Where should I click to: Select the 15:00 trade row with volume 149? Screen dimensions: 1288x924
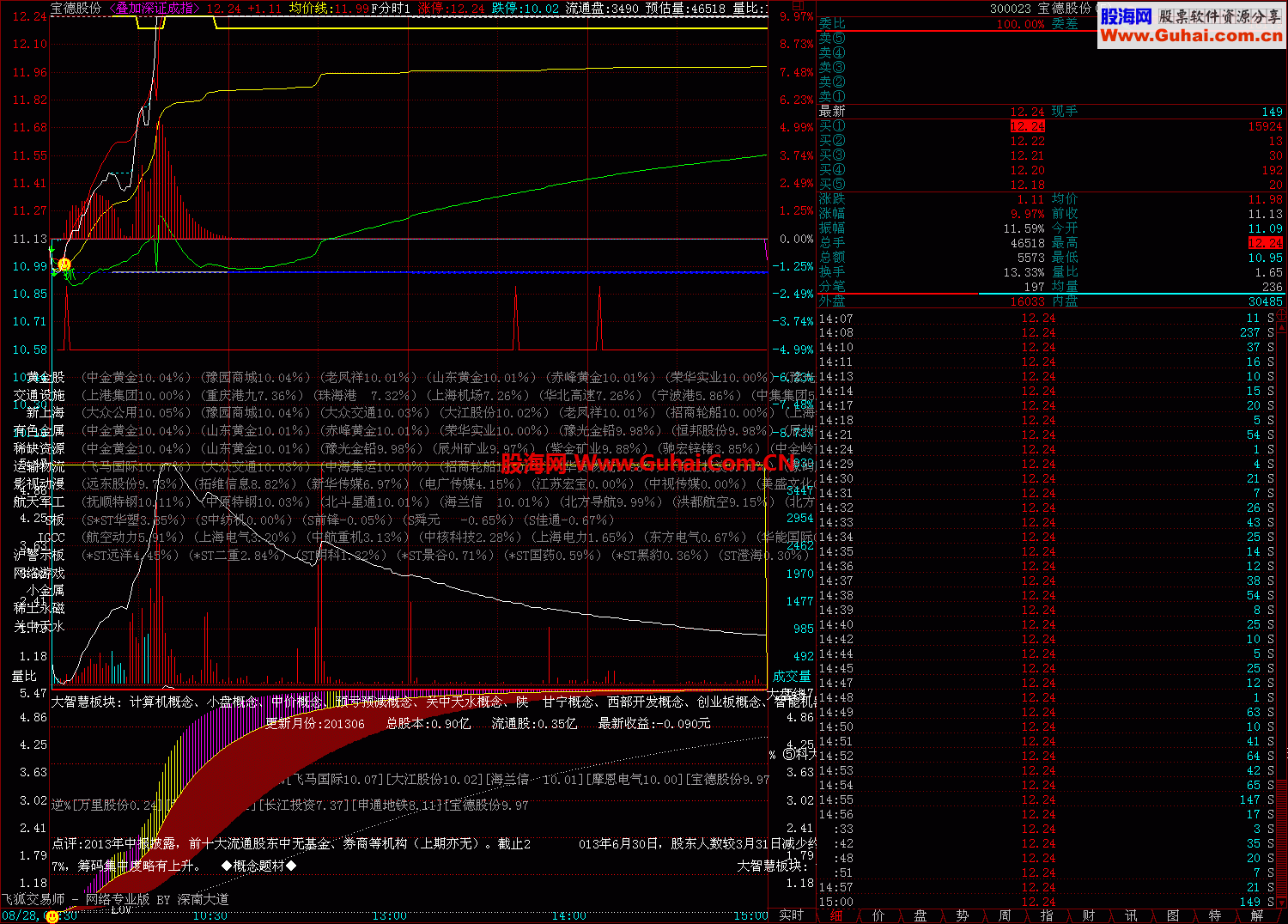[x=1047, y=902]
